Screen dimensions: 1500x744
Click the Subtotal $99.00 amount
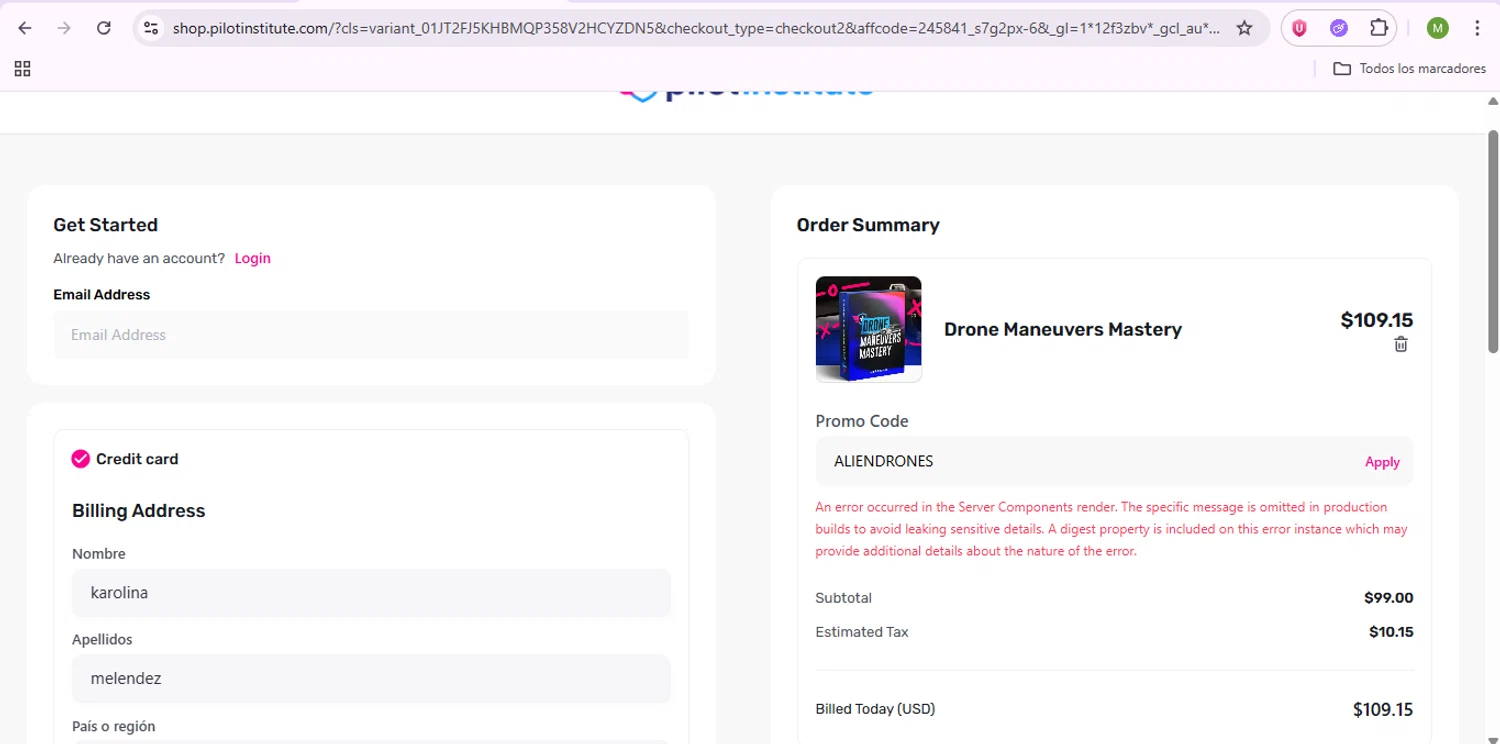[1388, 598]
